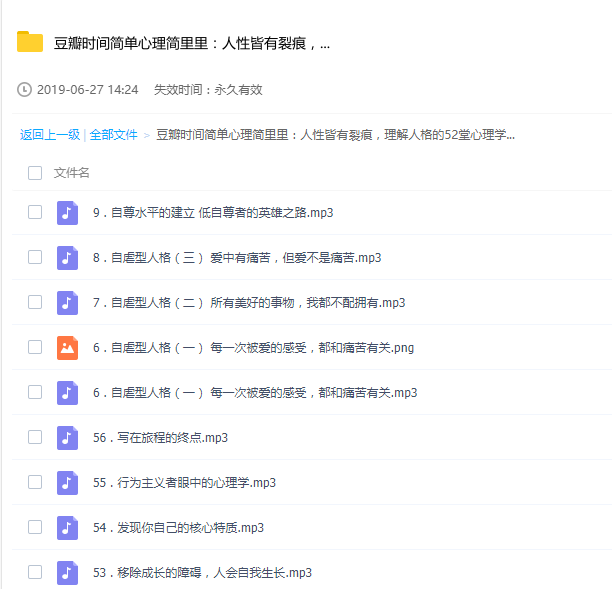The image size is (612, 589).
Task: Click the audio icon for 55．行为主义者眼中的心理学
Action: coord(67,482)
